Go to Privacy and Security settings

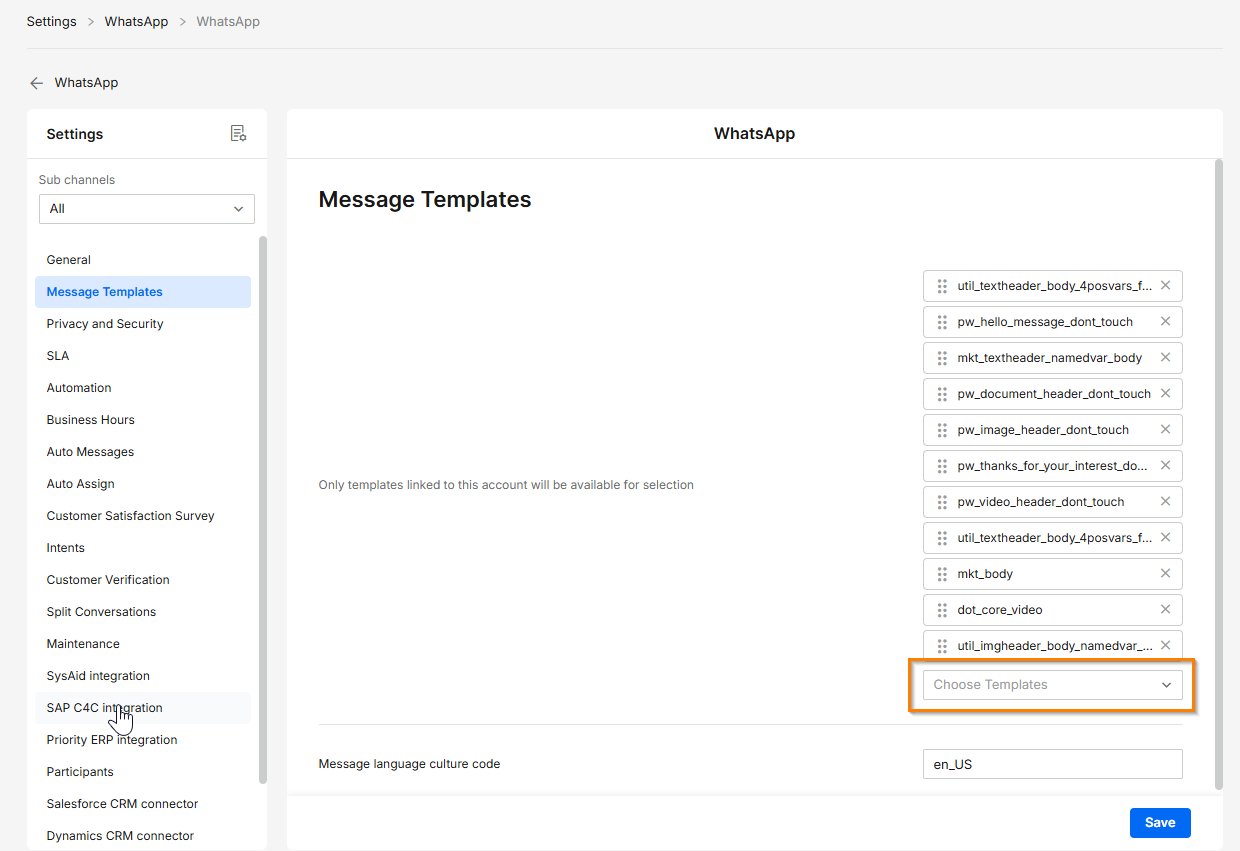[x=143, y=324]
